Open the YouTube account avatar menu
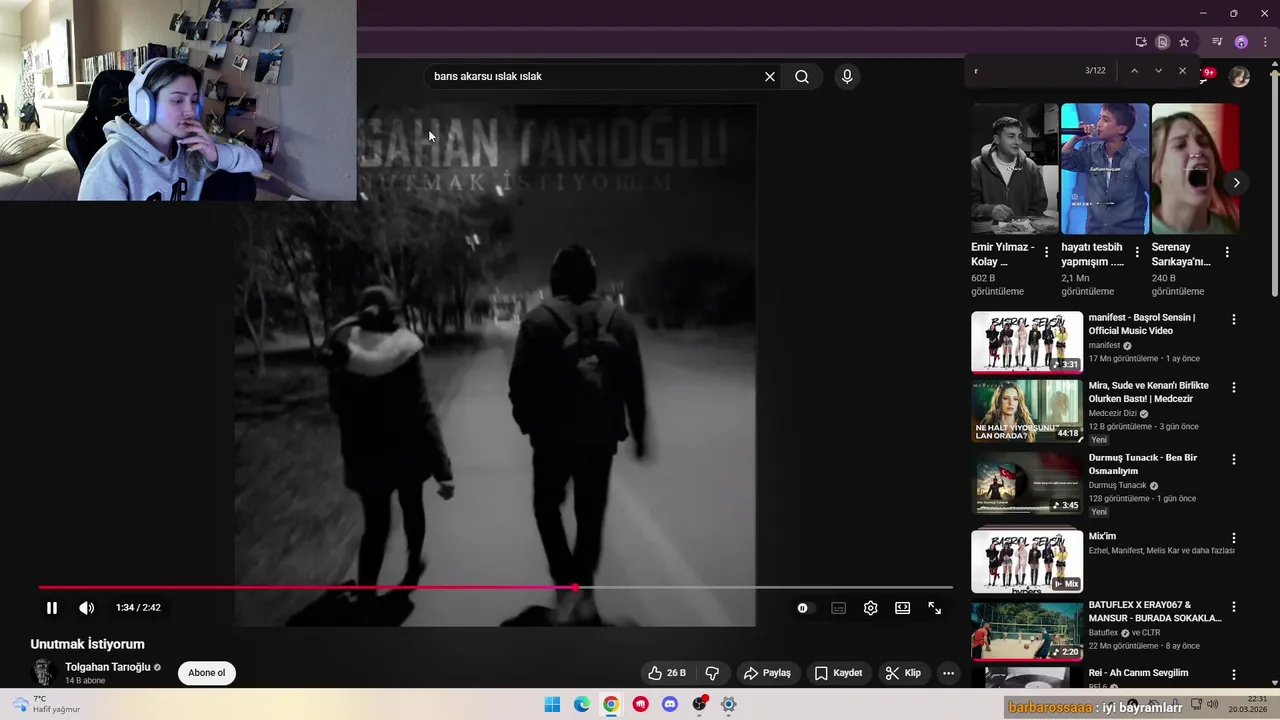This screenshot has height=720, width=1280. (1239, 77)
